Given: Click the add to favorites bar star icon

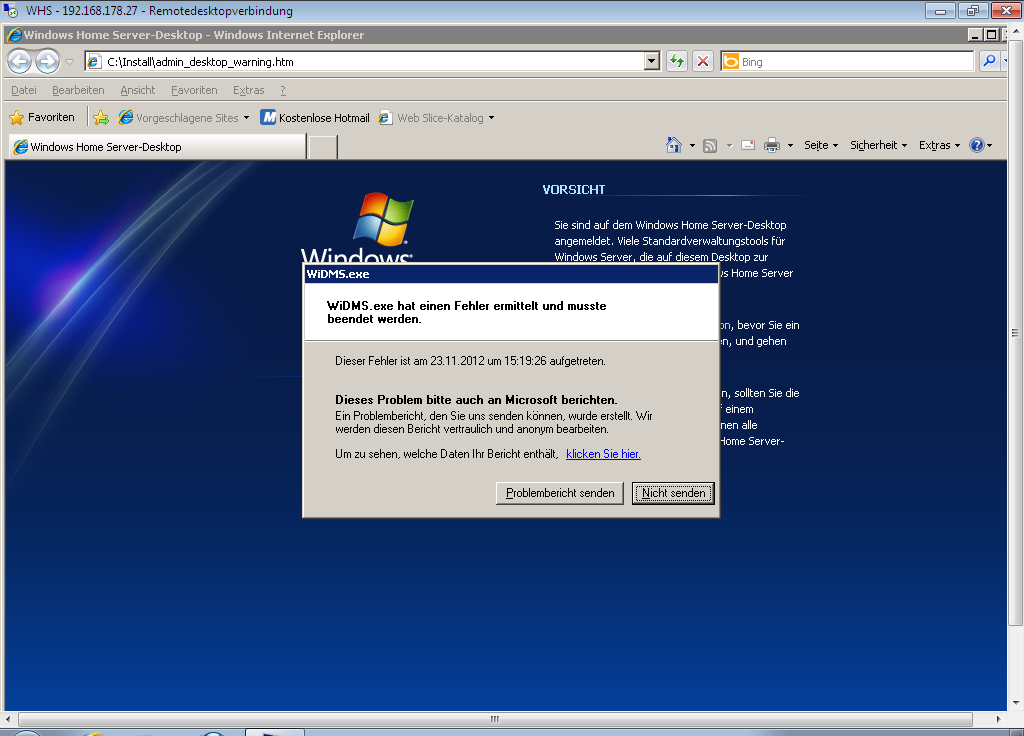Looking at the screenshot, I should (x=101, y=118).
